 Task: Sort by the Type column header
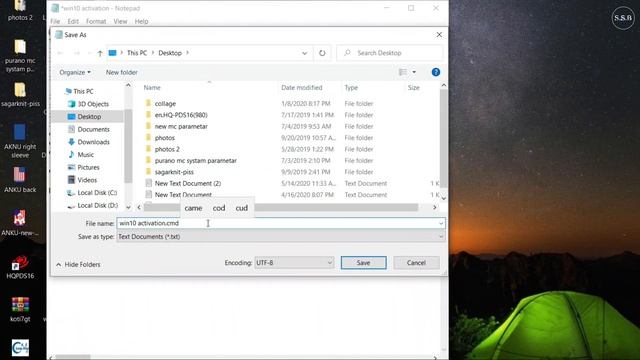[x=351, y=87]
